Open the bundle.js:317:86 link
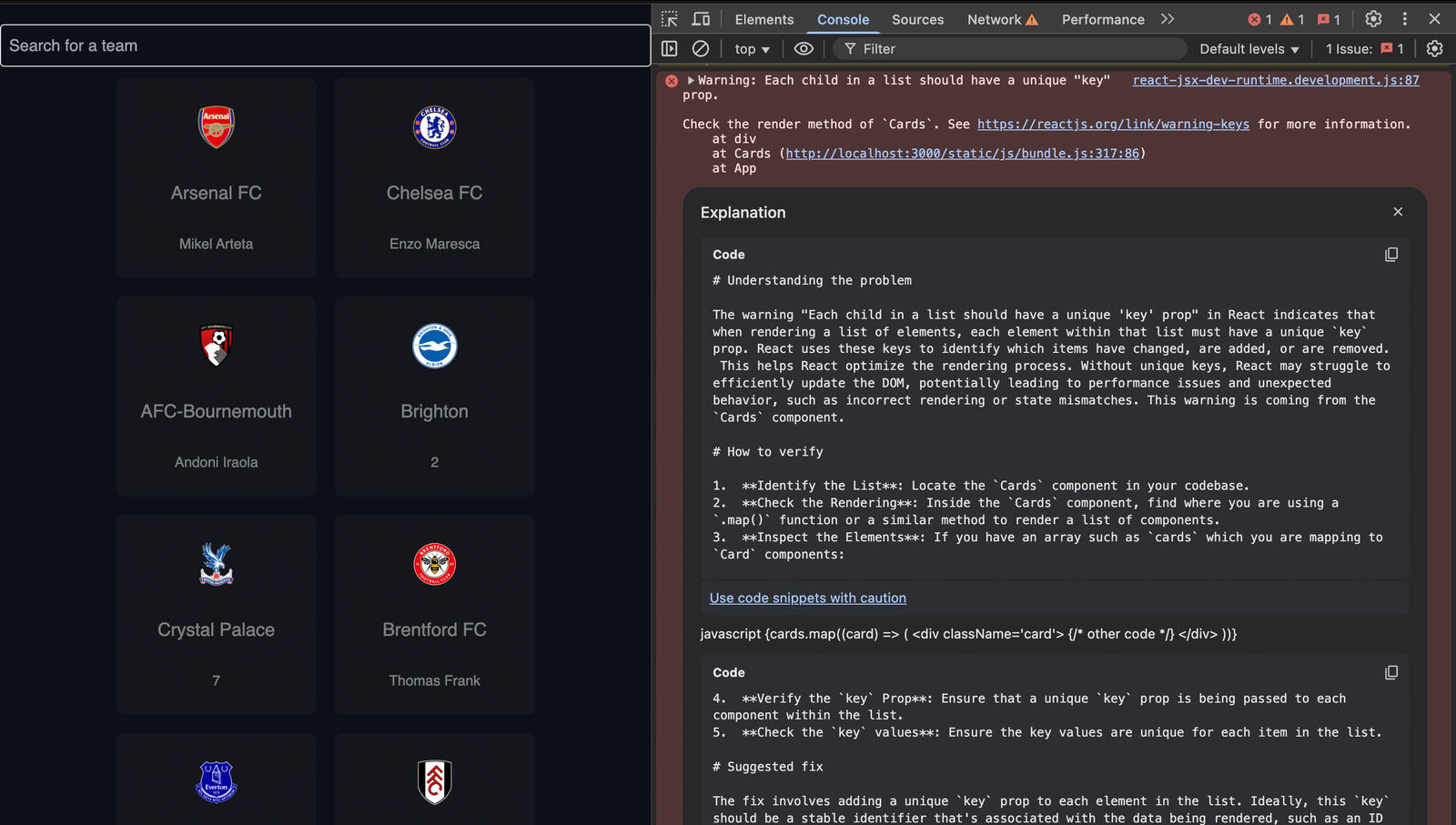Image resolution: width=1456 pixels, height=825 pixels. click(963, 154)
